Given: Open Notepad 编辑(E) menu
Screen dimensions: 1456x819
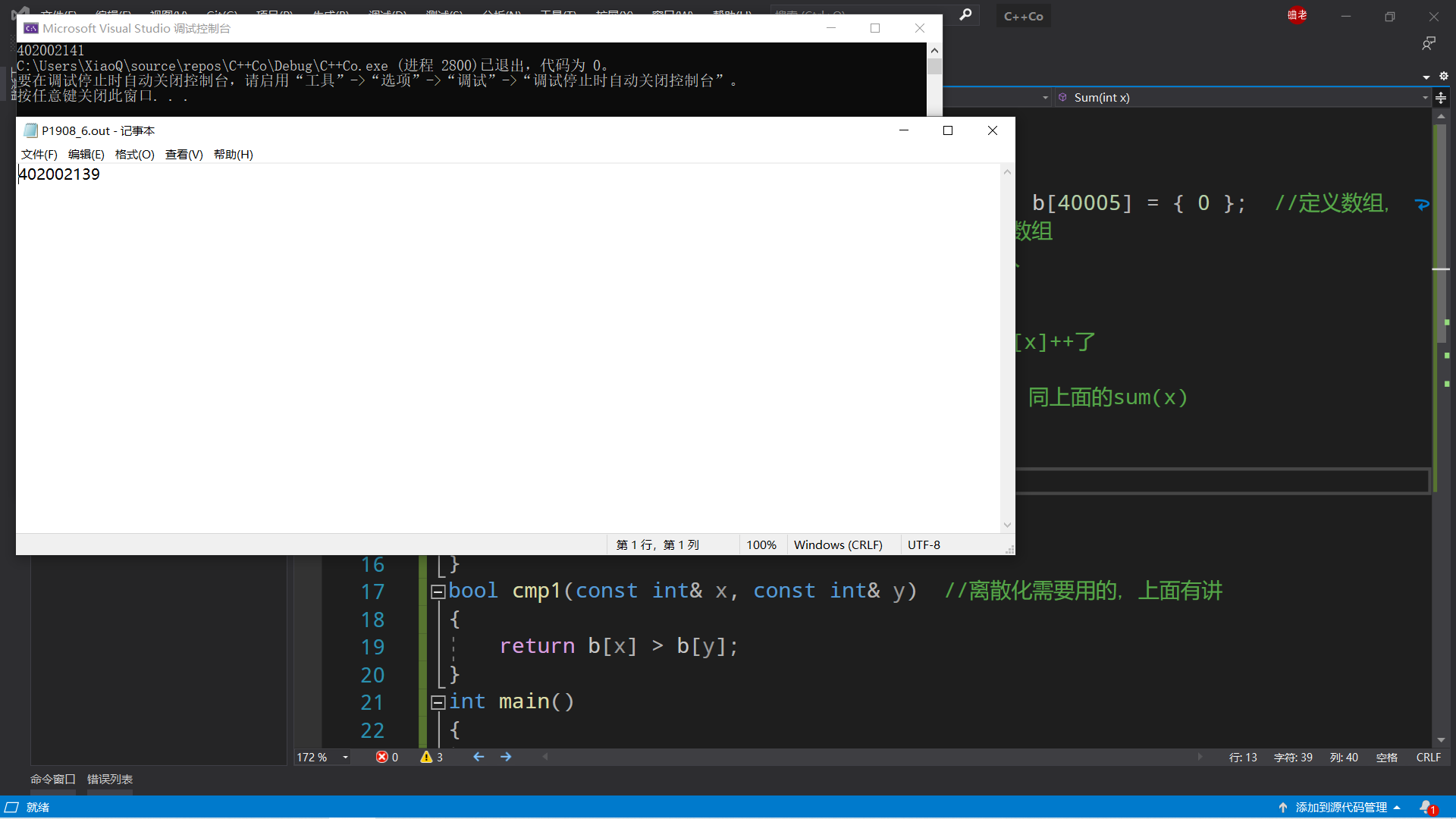Looking at the screenshot, I should pyautogui.click(x=86, y=154).
